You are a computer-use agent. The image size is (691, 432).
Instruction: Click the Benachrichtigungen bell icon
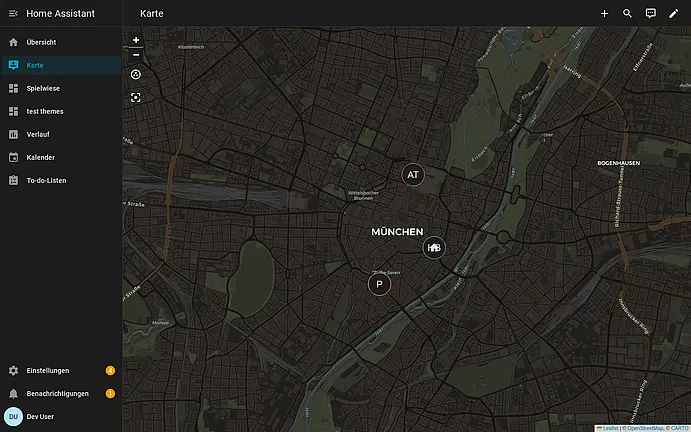point(14,394)
